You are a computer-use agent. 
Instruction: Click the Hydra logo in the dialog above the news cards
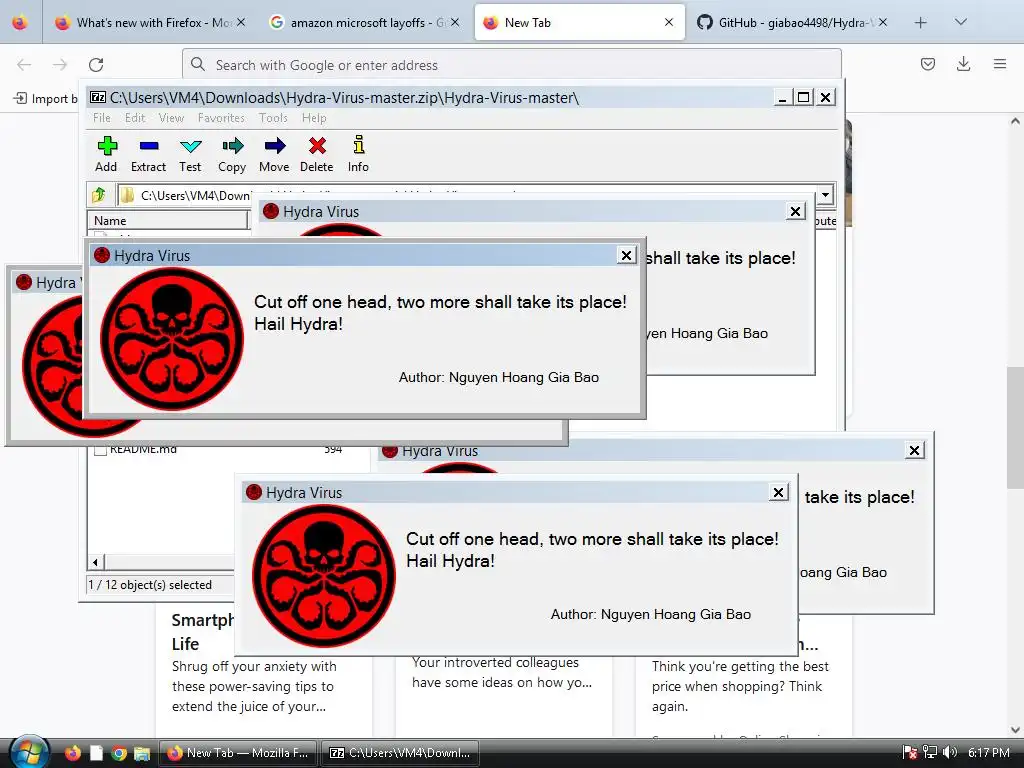pyautogui.click(x=324, y=575)
